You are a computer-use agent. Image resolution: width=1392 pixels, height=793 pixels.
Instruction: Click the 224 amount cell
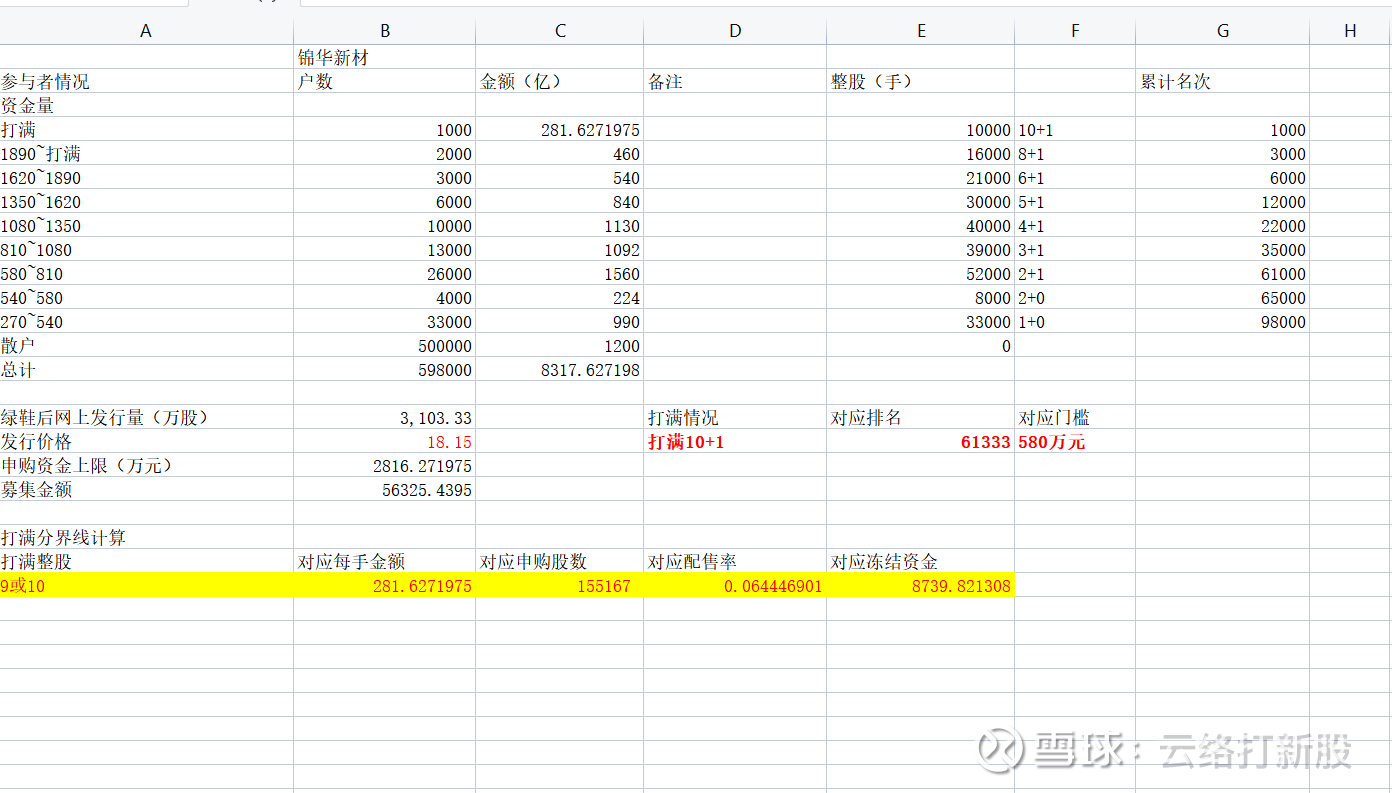coord(559,297)
